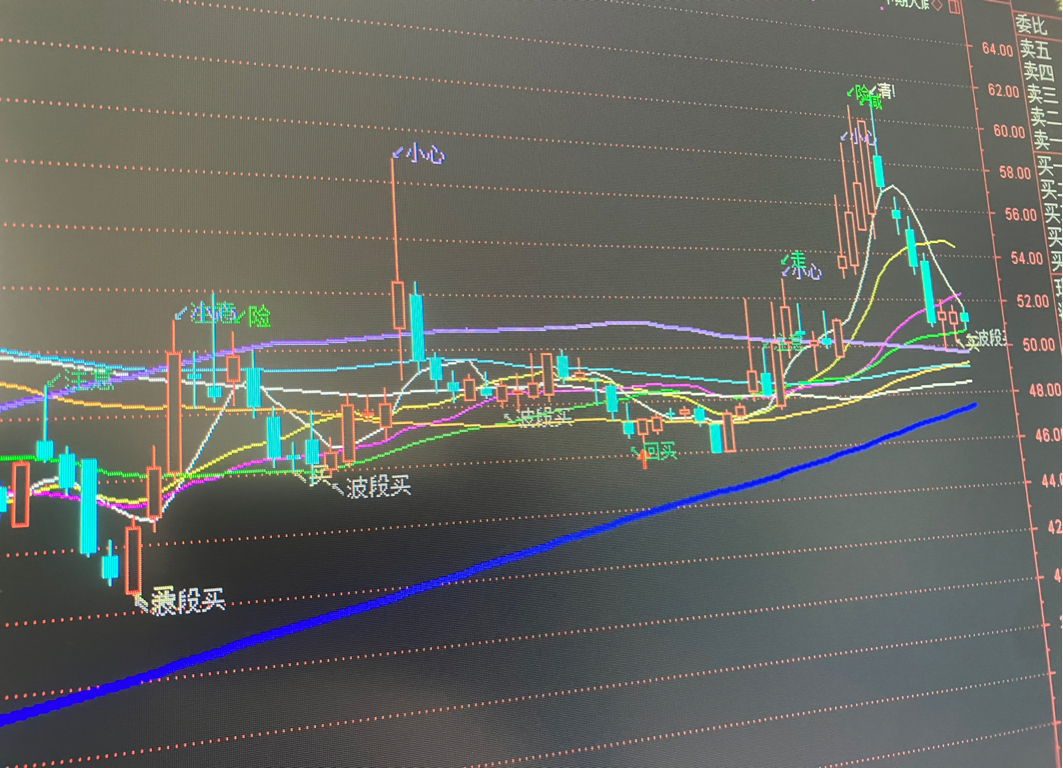
Task: Click the cyan 注意 signal left of 险
Action: click(214, 313)
